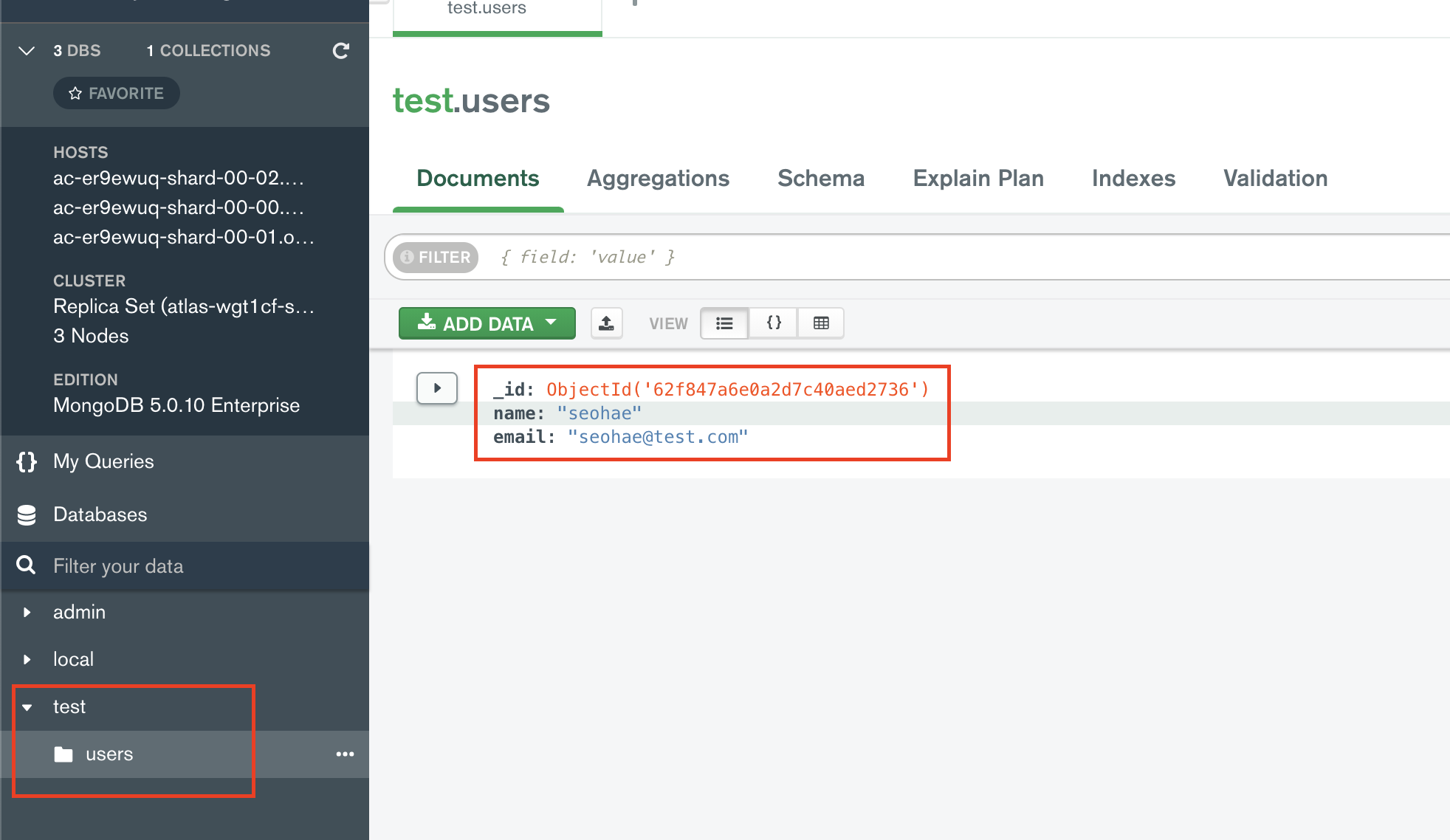Expand the admin database

[27, 612]
